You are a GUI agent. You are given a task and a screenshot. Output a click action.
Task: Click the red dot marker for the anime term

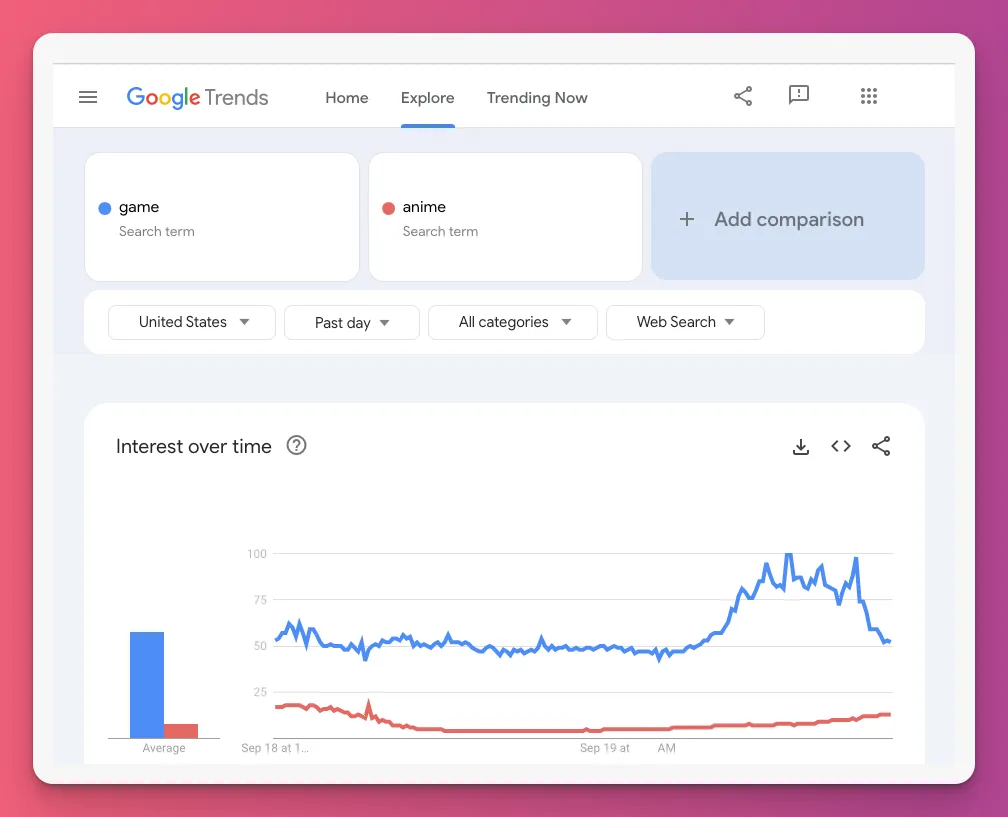[388, 207]
